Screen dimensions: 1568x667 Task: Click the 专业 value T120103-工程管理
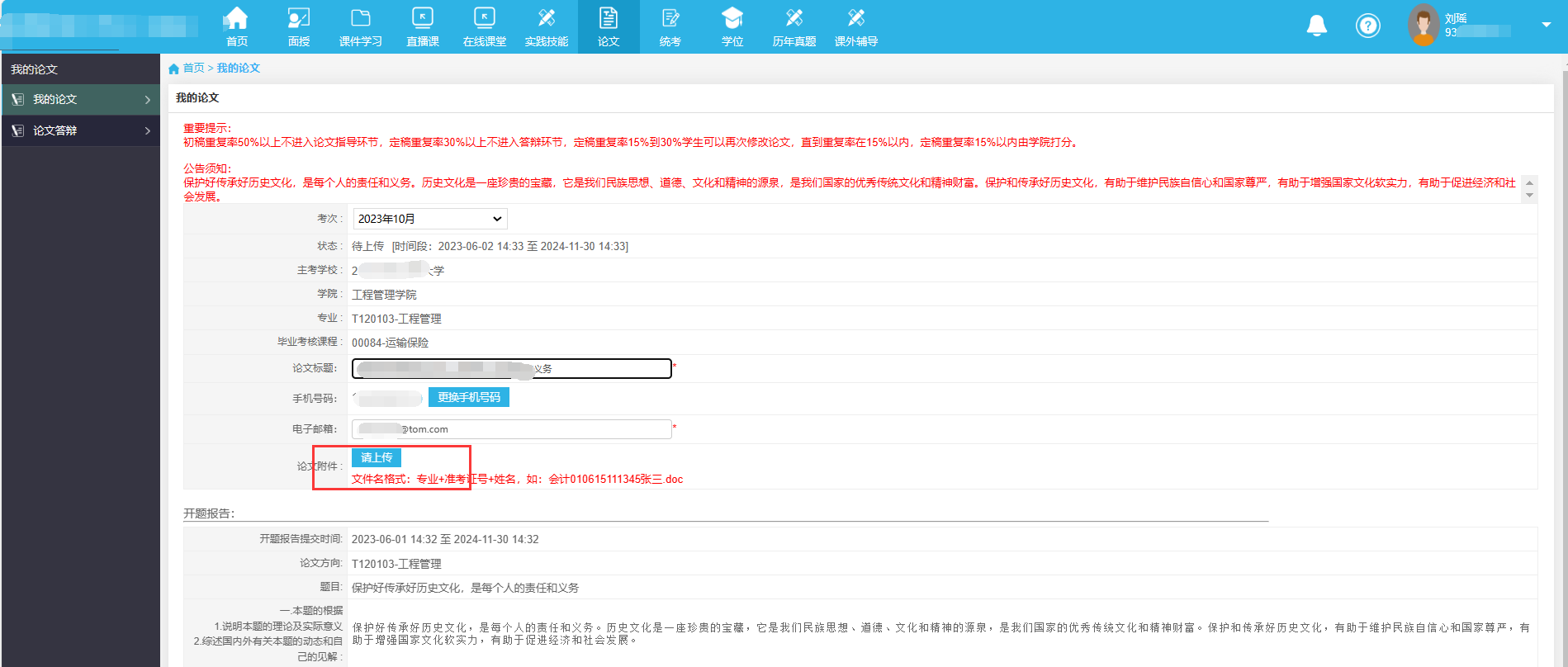pyautogui.click(x=396, y=319)
